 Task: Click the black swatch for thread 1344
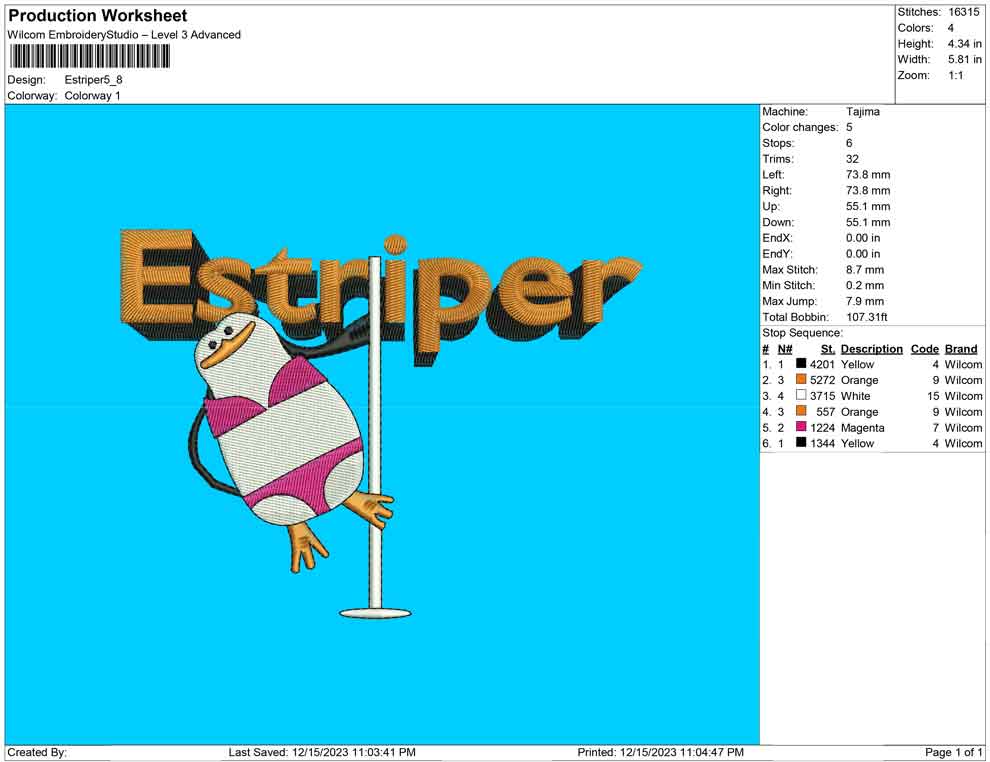(x=801, y=443)
